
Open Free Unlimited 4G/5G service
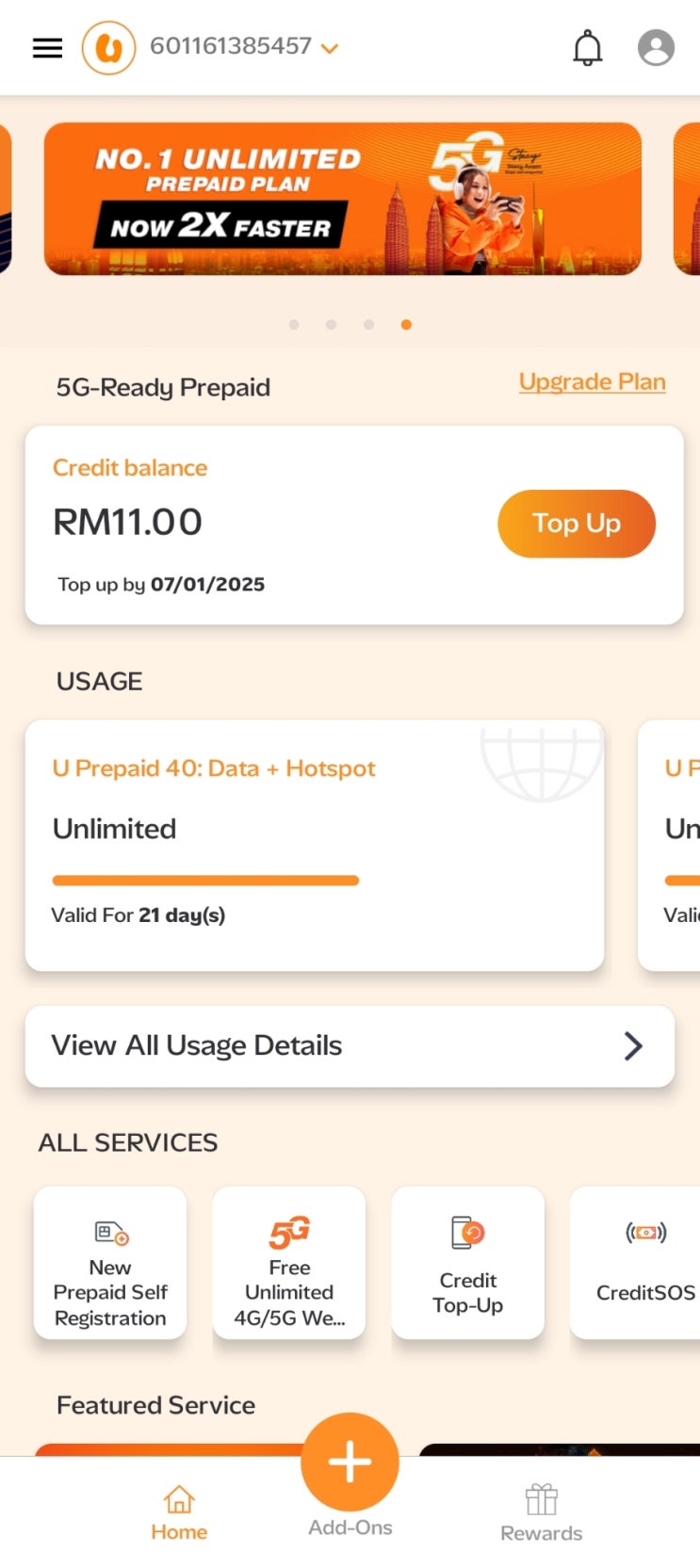(289, 1262)
